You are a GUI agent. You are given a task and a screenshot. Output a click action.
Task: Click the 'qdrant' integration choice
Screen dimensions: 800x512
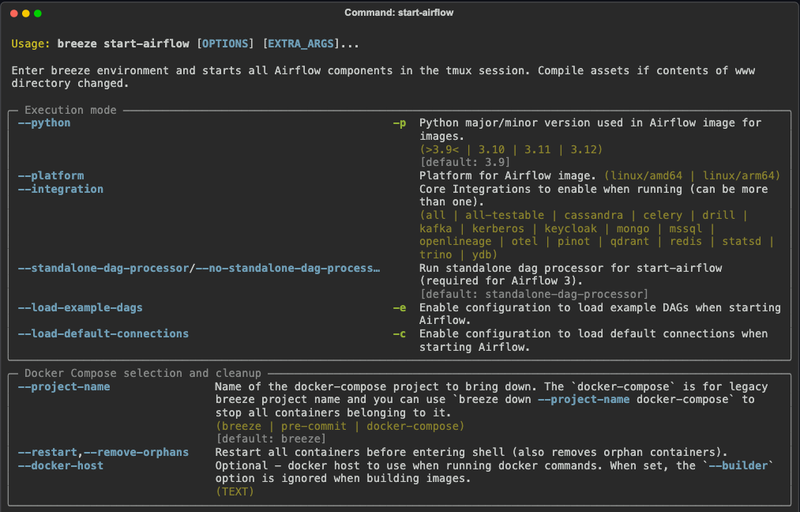tap(630, 241)
